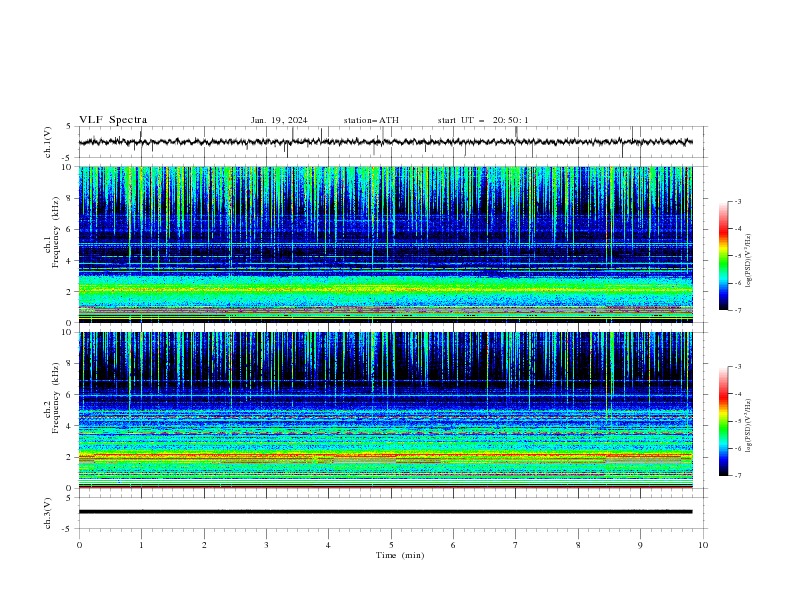Screen dimensions: 792x612
Task: Select the ch.2 "Frequency (kHz)" axis label
Action: point(55,398)
